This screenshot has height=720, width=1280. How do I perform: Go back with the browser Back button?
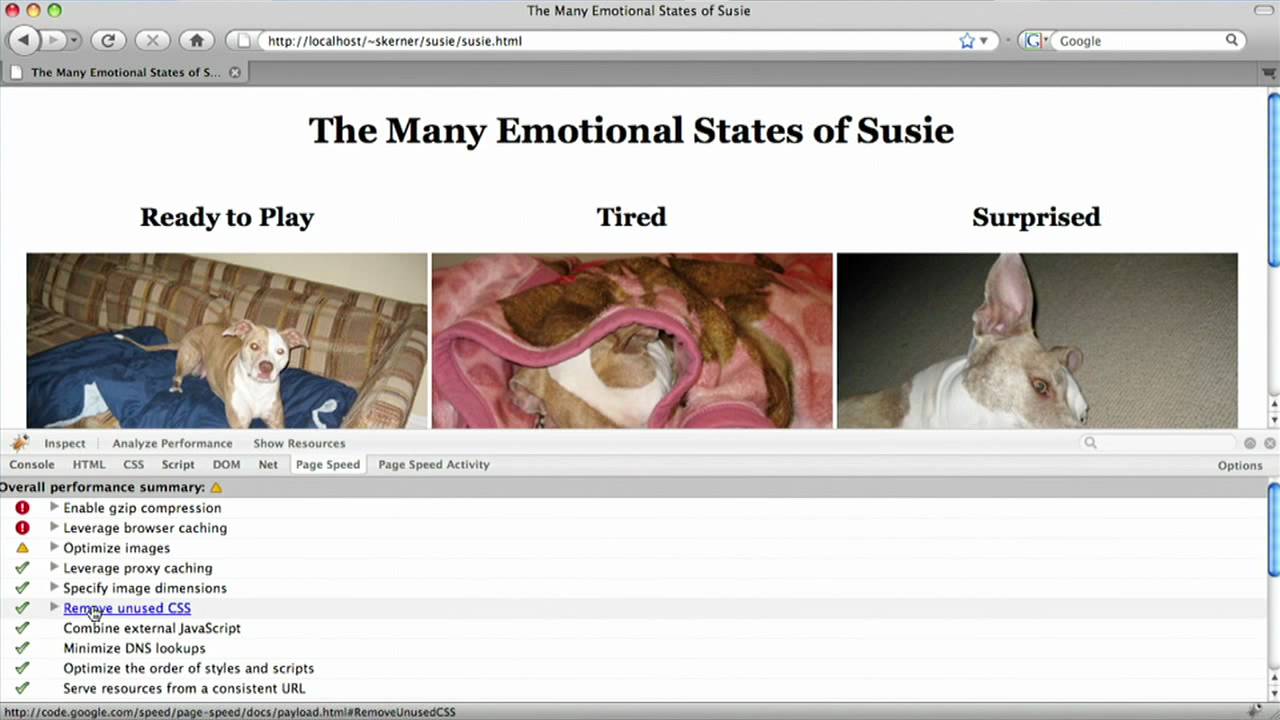[x=24, y=40]
